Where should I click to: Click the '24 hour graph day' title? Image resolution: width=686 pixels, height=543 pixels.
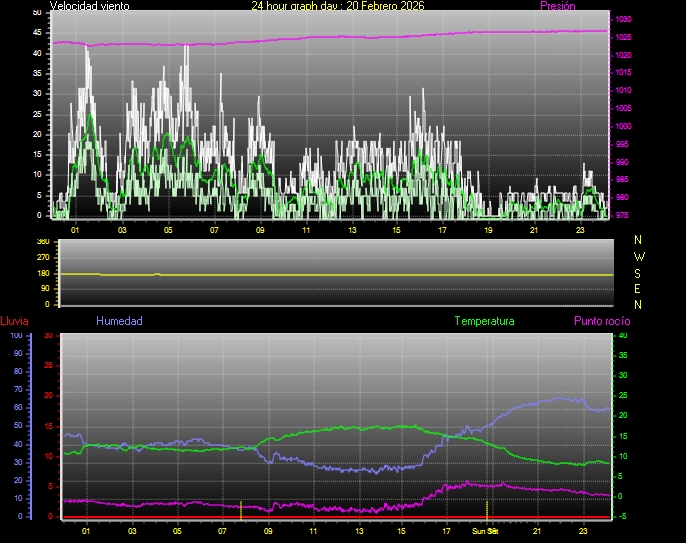tap(338, 6)
